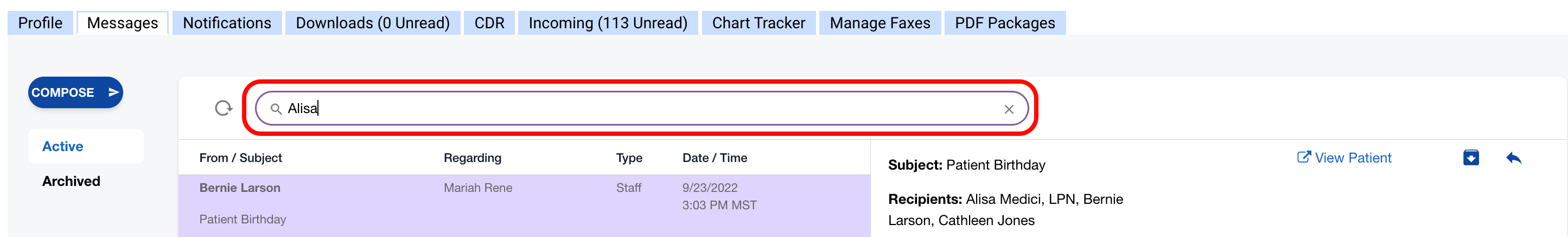Open the Notifications tab
Screen dimensions: 1568x237
[227, 23]
